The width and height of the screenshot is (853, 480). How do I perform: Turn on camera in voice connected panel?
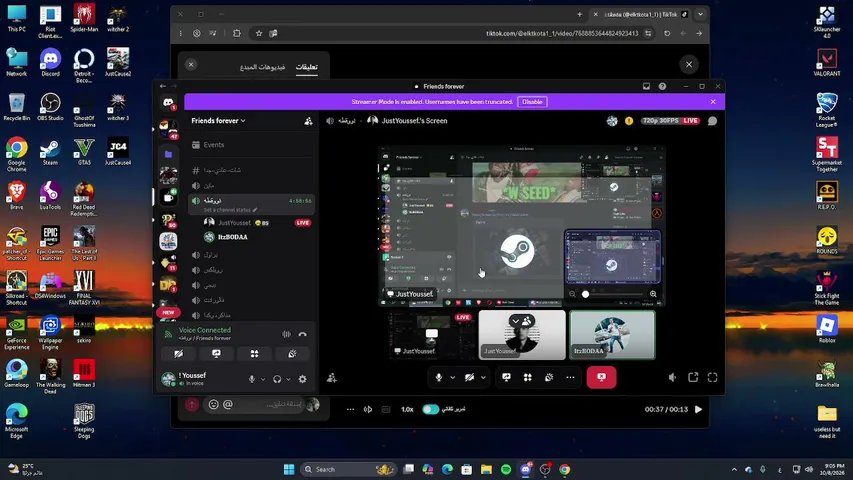[178, 354]
